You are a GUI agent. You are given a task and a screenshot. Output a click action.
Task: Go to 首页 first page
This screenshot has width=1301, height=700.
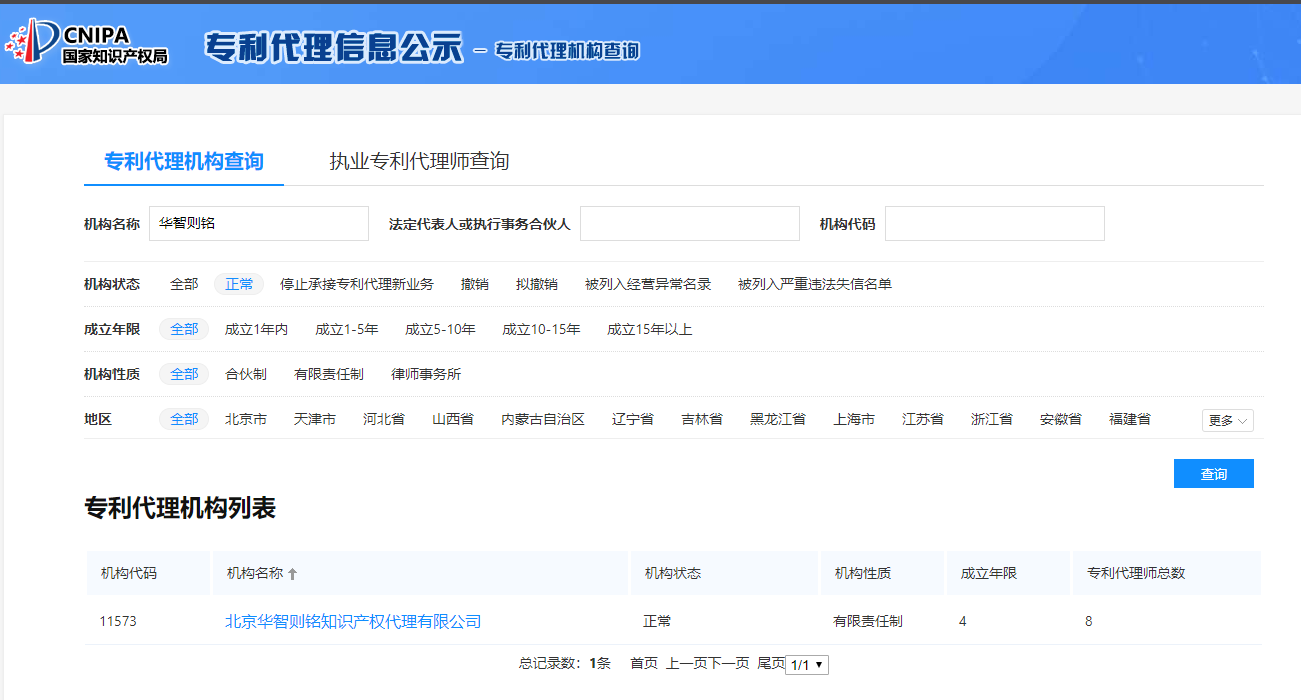coord(644,663)
